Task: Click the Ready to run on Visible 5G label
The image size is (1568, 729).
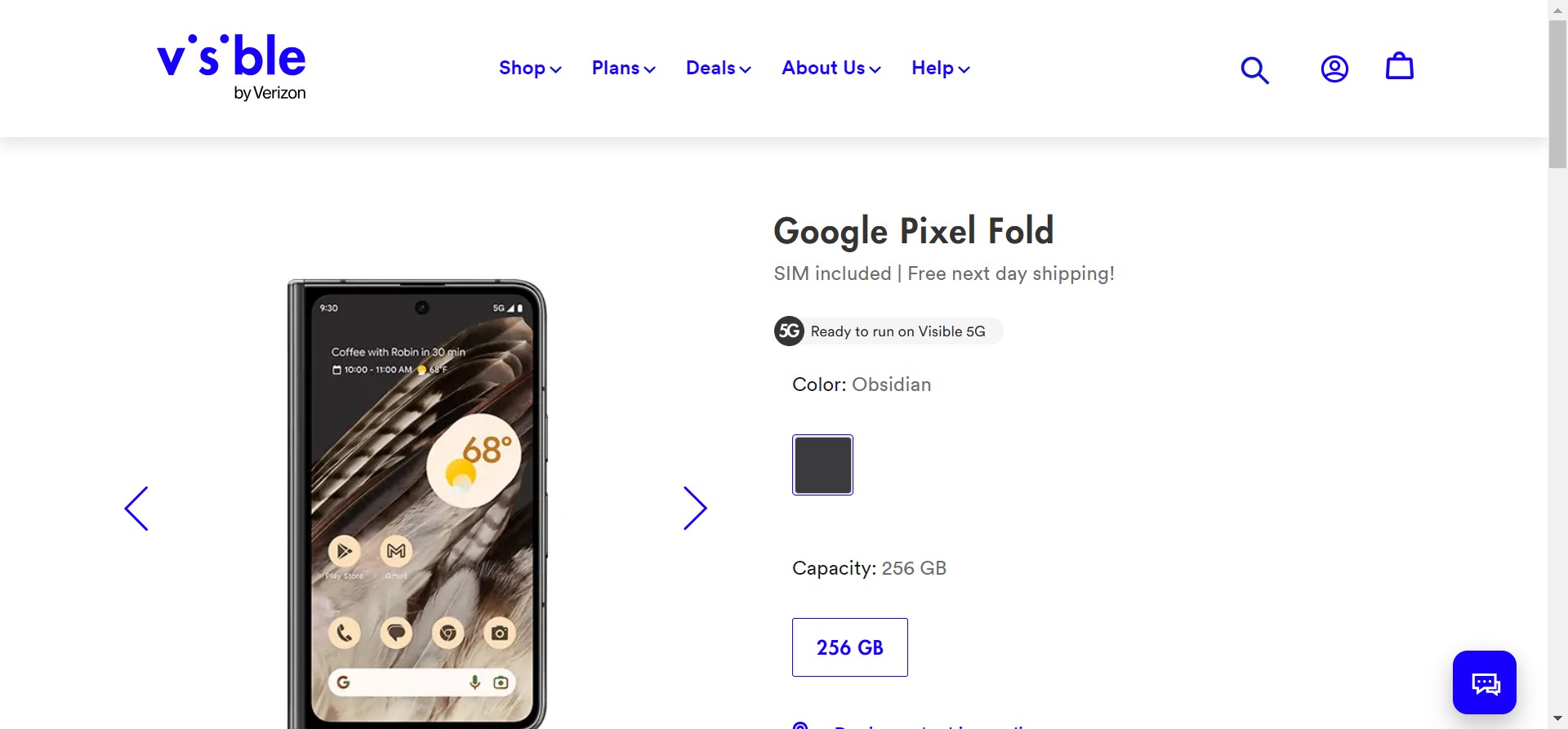Action: pos(898,331)
